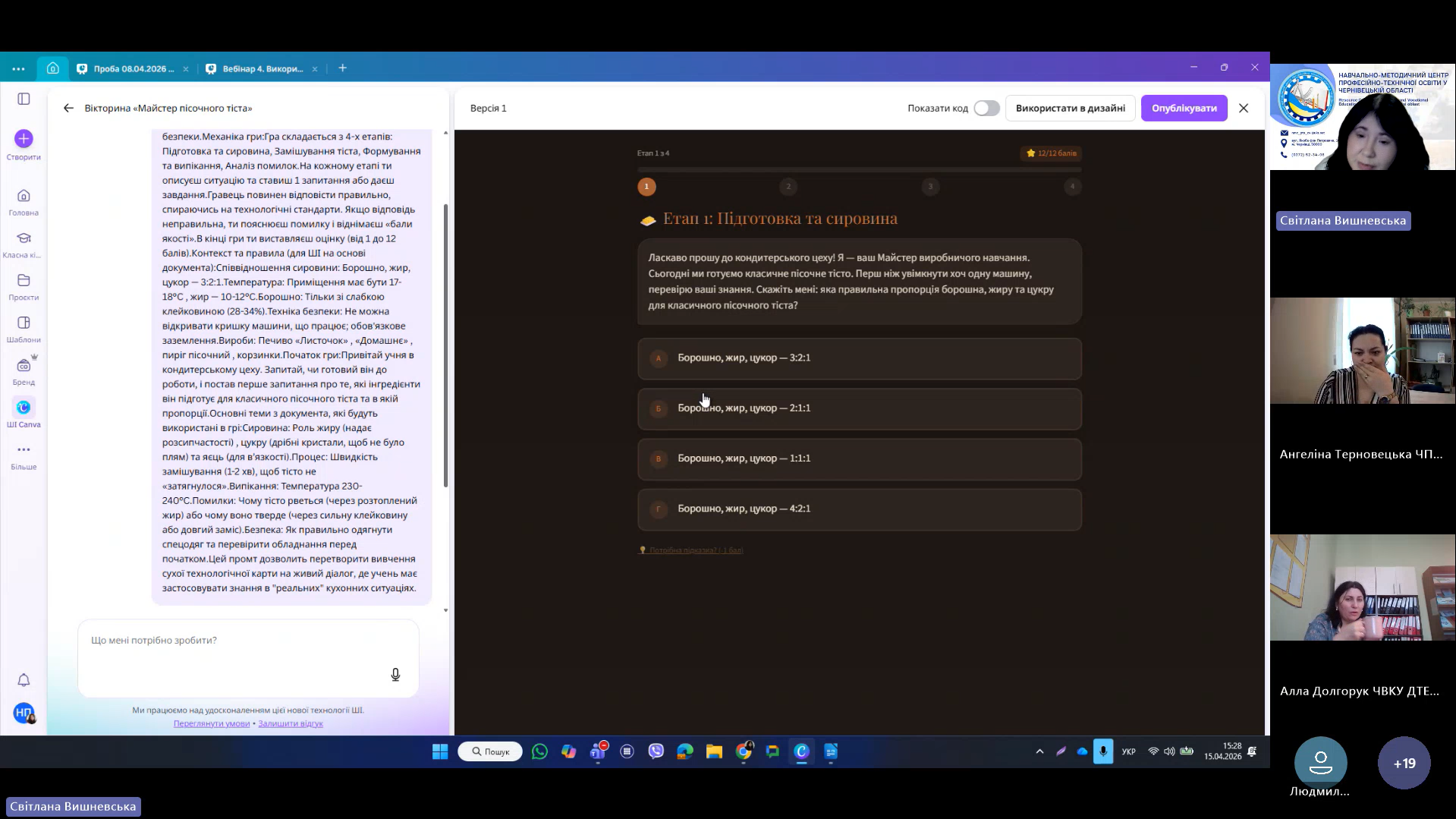Expand the 'Більше' three-dots menu
Image resolution: width=1456 pixels, height=819 pixels.
(24, 450)
